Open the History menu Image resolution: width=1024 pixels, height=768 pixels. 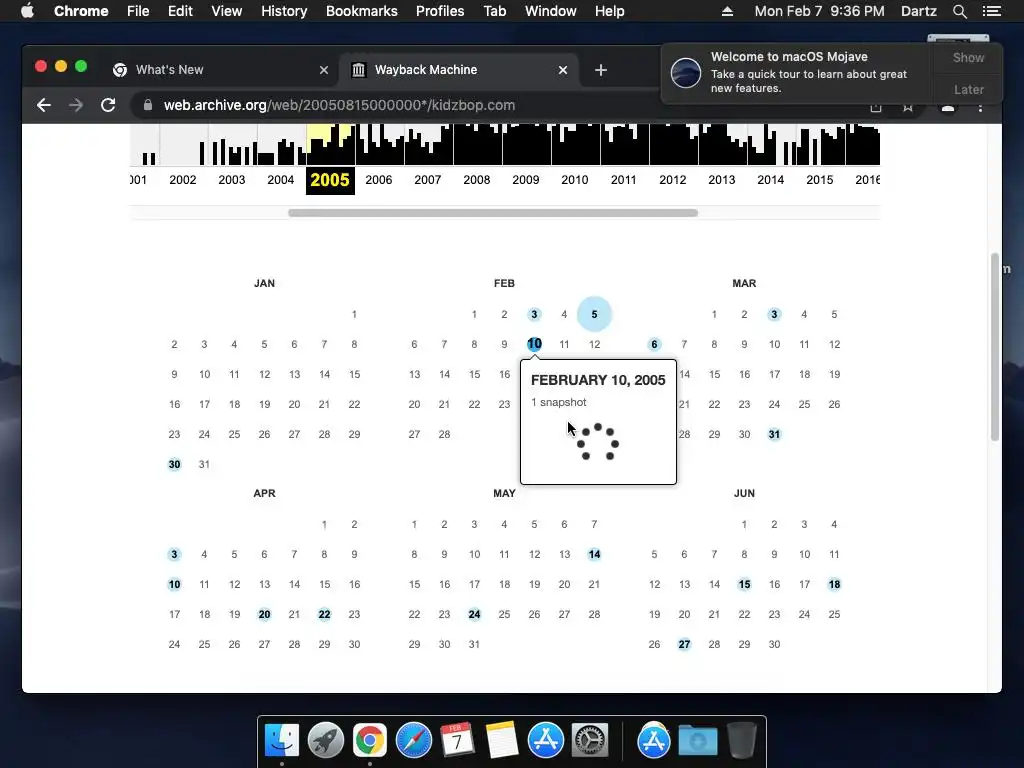[284, 11]
